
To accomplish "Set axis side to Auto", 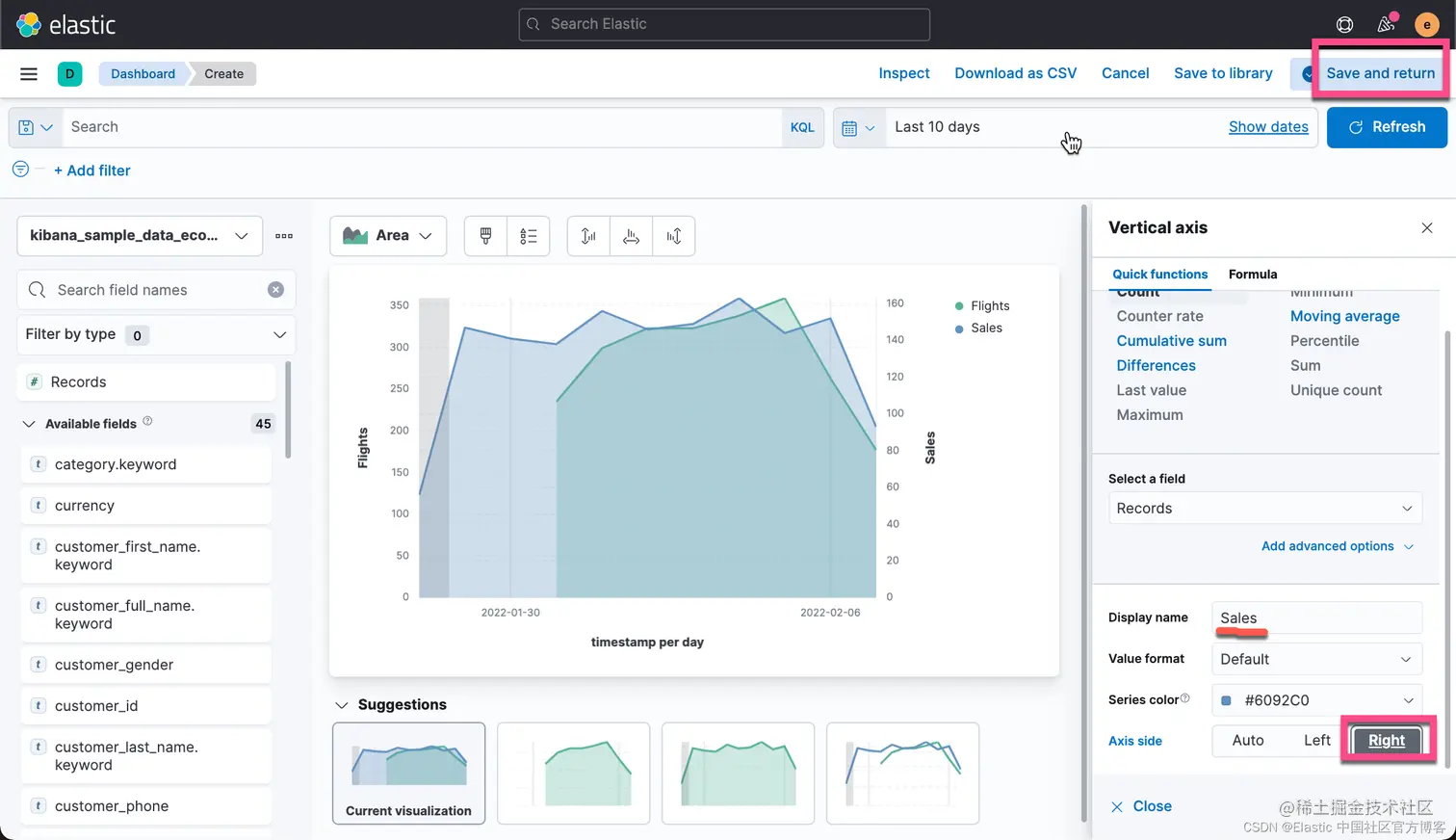I will tap(1248, 740).
